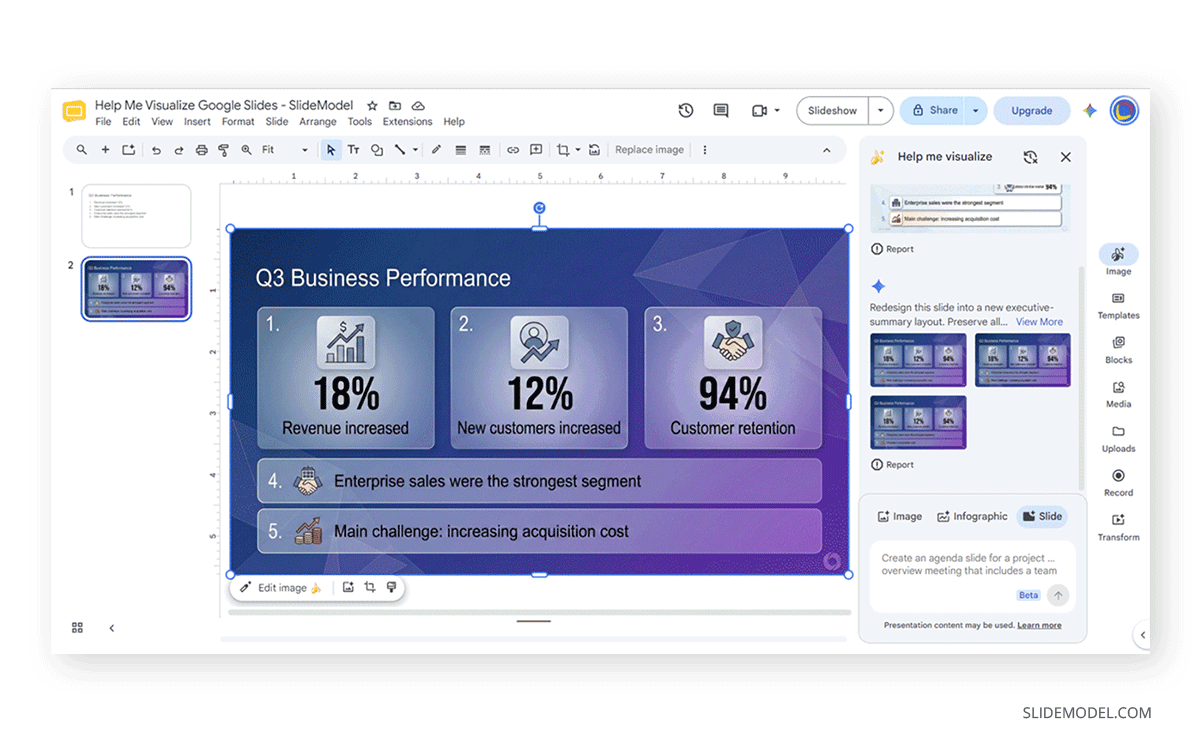The image size is (1200, 743).
Task: Collapse the toolbar with chevron
Action: pos(827,150)
